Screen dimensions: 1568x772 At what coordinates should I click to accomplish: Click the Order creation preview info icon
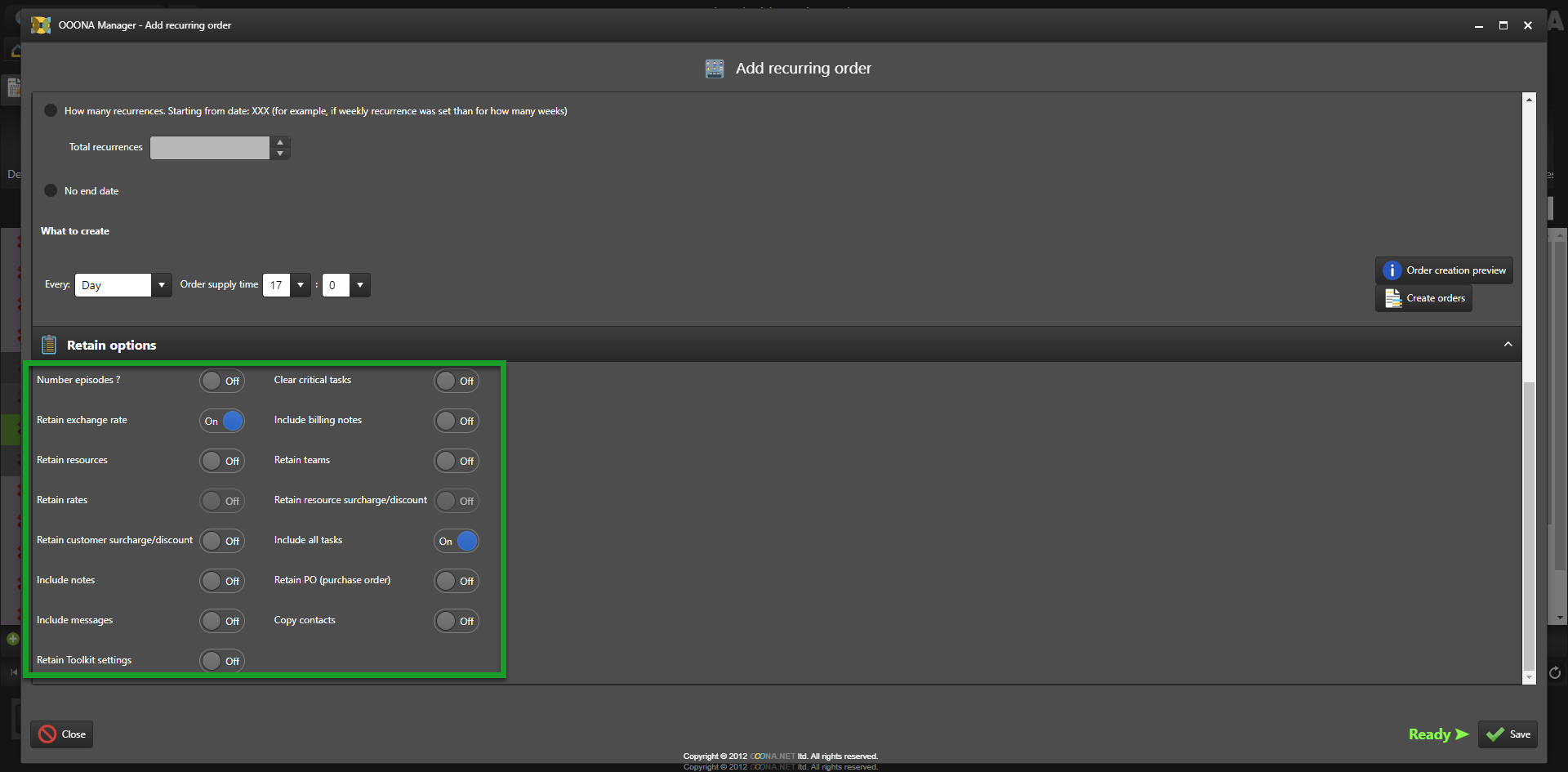point(1392,270)
